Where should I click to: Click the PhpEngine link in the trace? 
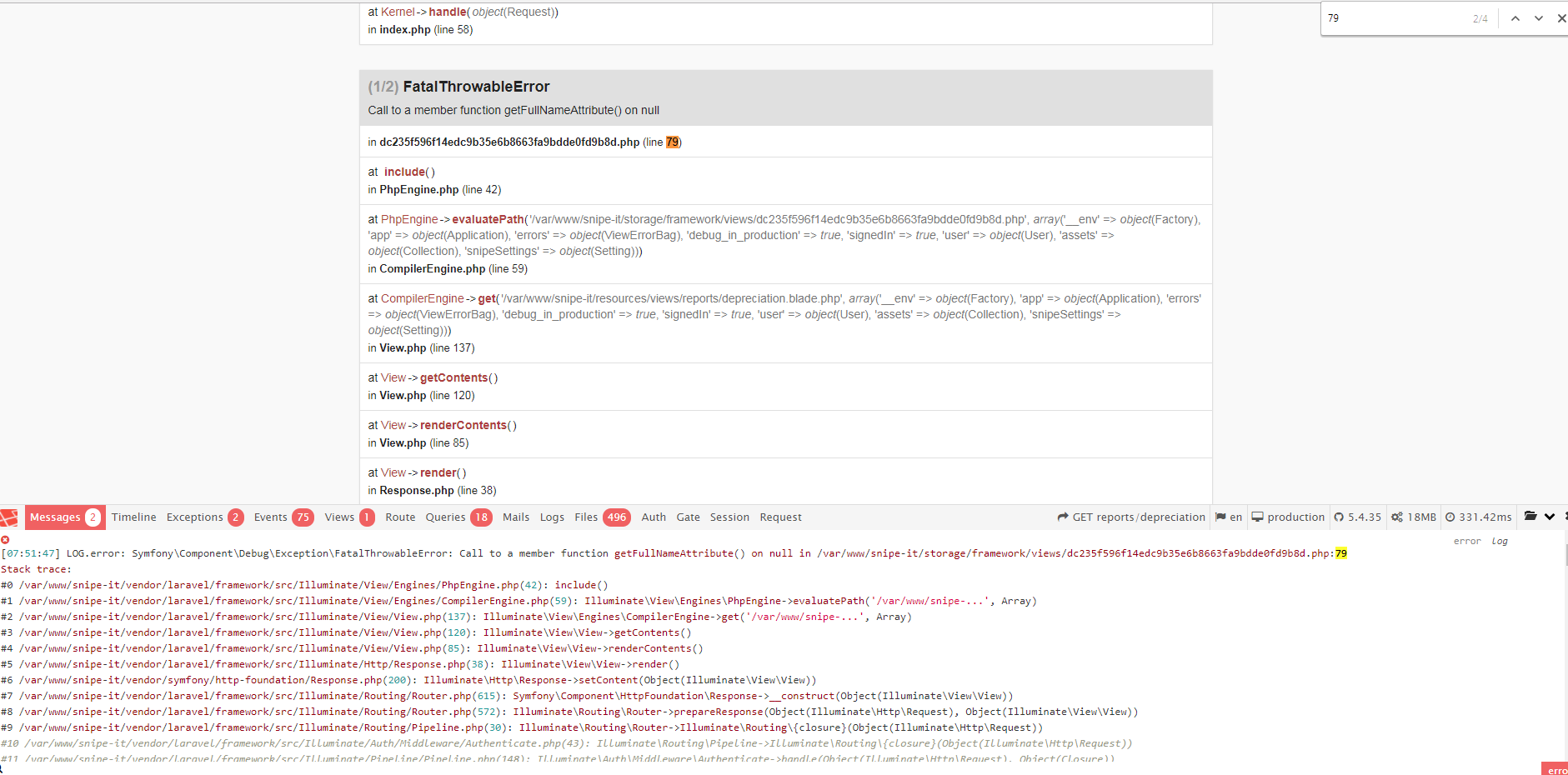click(409, 219)
